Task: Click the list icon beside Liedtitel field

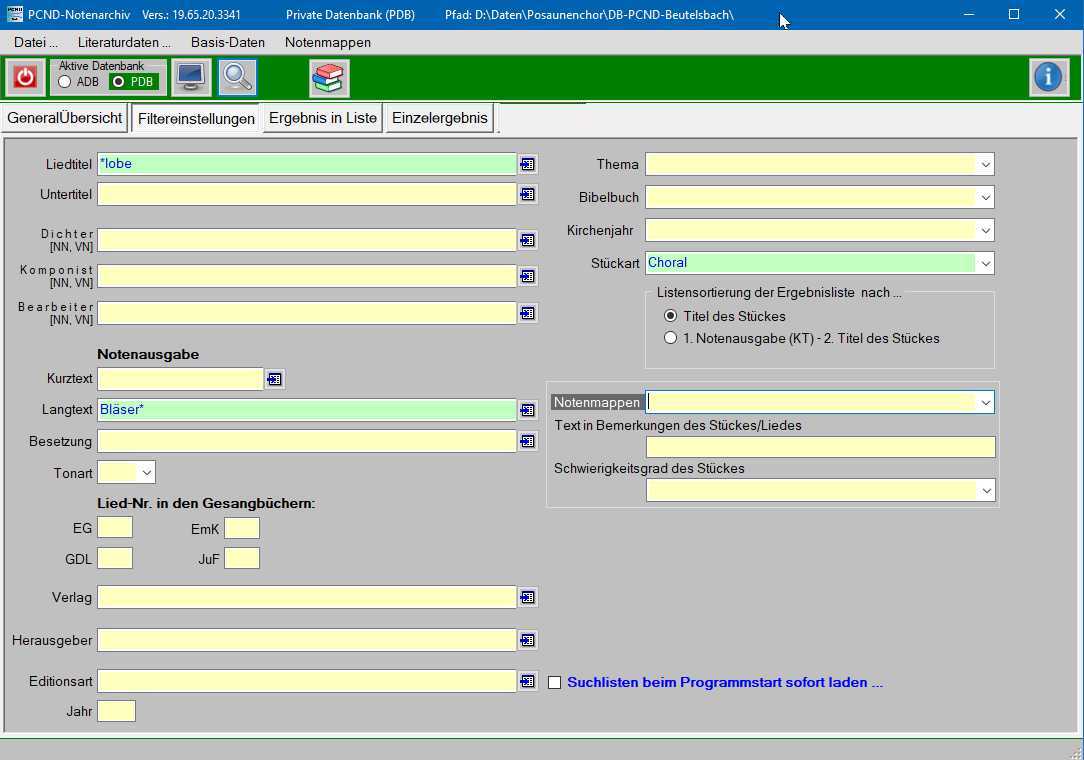Action: point(527,165)
